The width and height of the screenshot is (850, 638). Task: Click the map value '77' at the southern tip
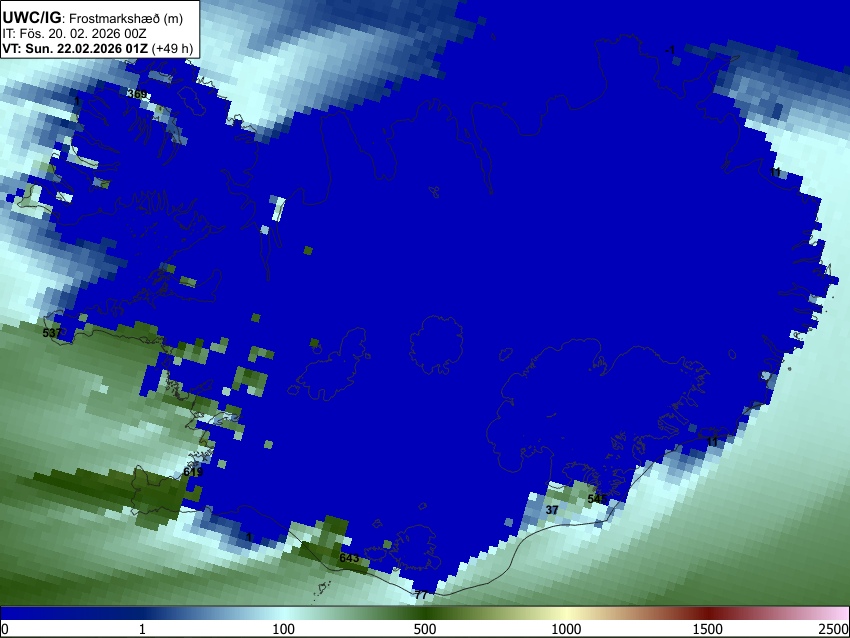click(421, 595)
